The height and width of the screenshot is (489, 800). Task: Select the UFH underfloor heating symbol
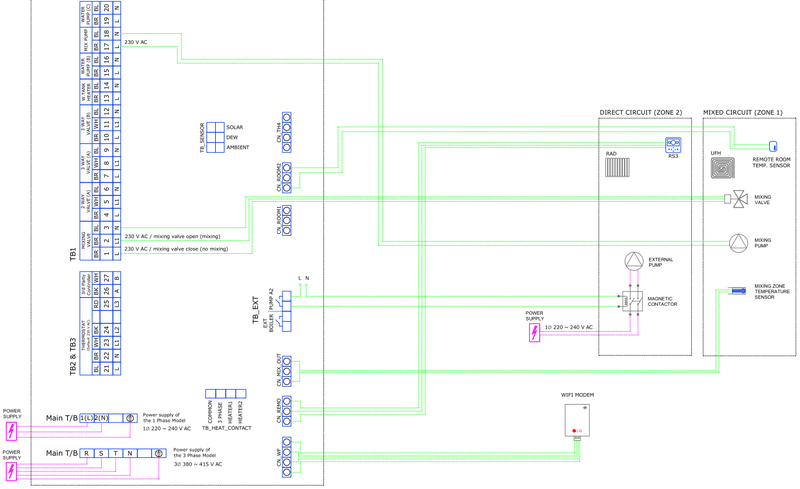[x=722, y=168]
